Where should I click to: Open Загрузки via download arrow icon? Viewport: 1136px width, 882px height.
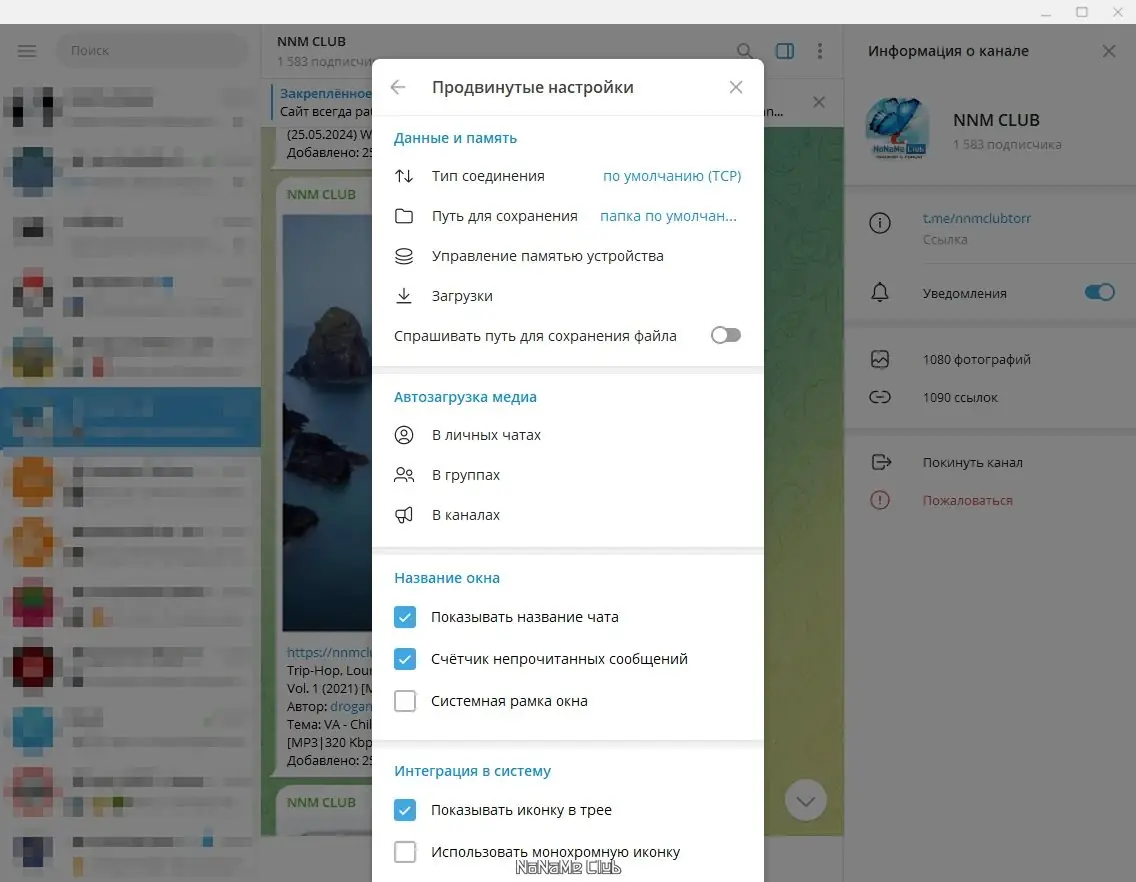[x=404, y=295]
